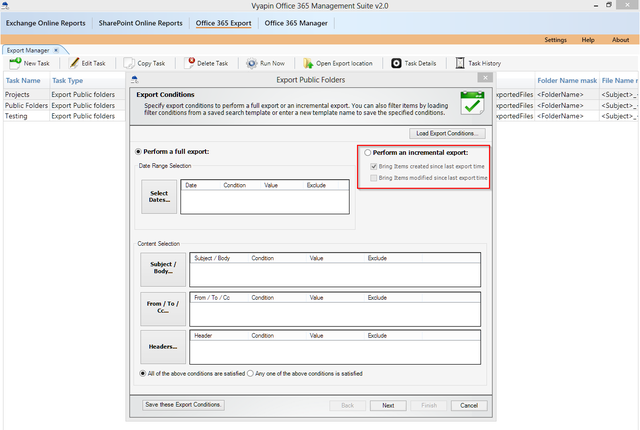Click the green checkmark calendar icon

click(x=472, y=102)
